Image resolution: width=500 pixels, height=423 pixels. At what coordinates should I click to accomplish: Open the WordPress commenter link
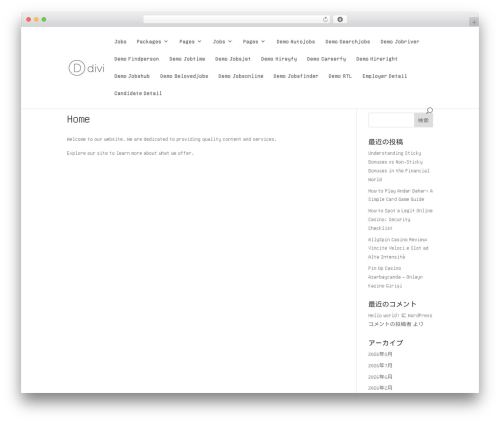420,315
